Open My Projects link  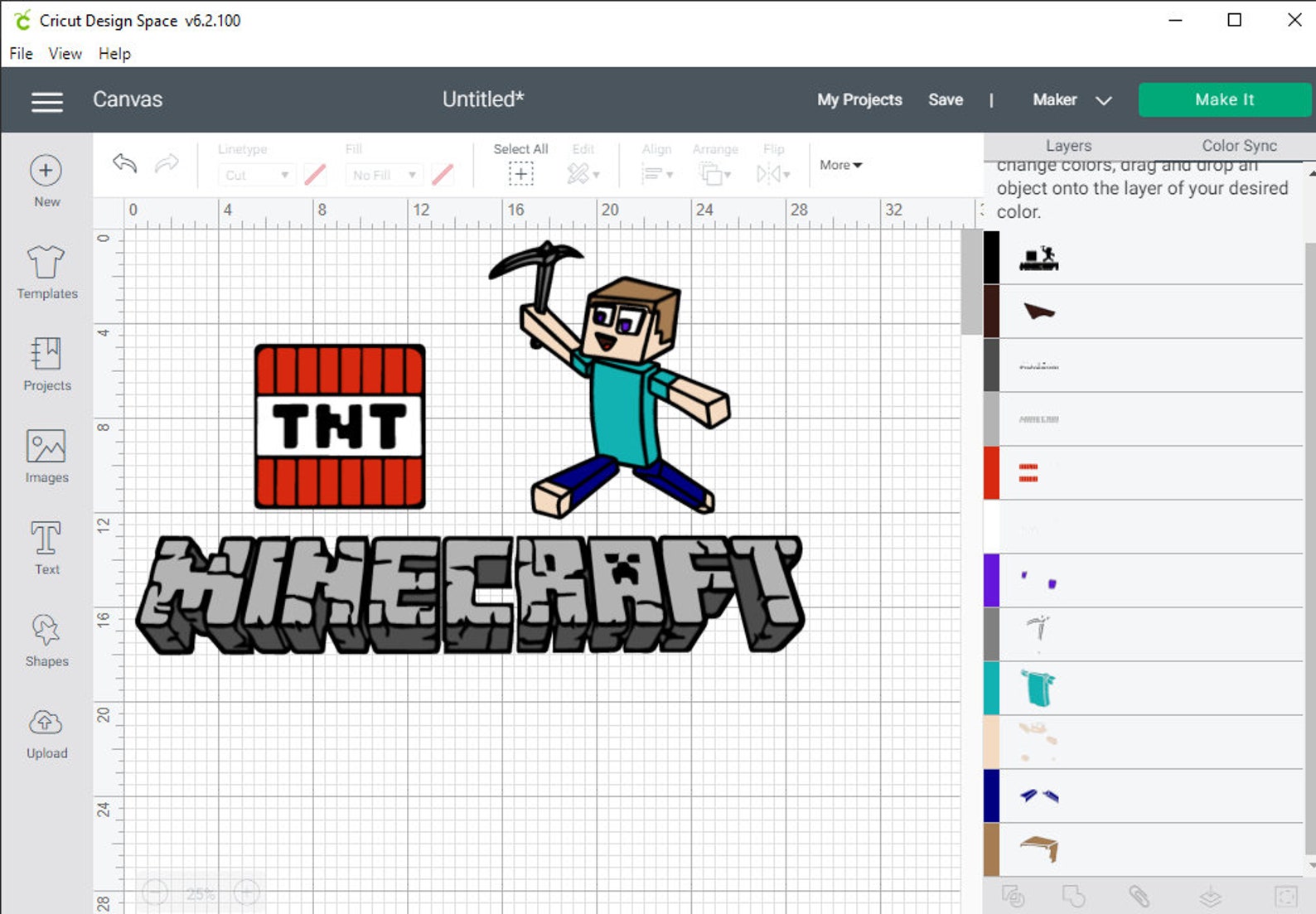[859, 99]
